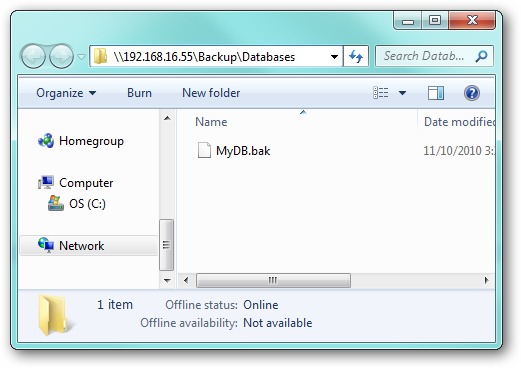Image resolution: width=521 pixels, height=368 pixels.
Task: Click the OS (C:) drive icon
Action: [x=55, y=203]
